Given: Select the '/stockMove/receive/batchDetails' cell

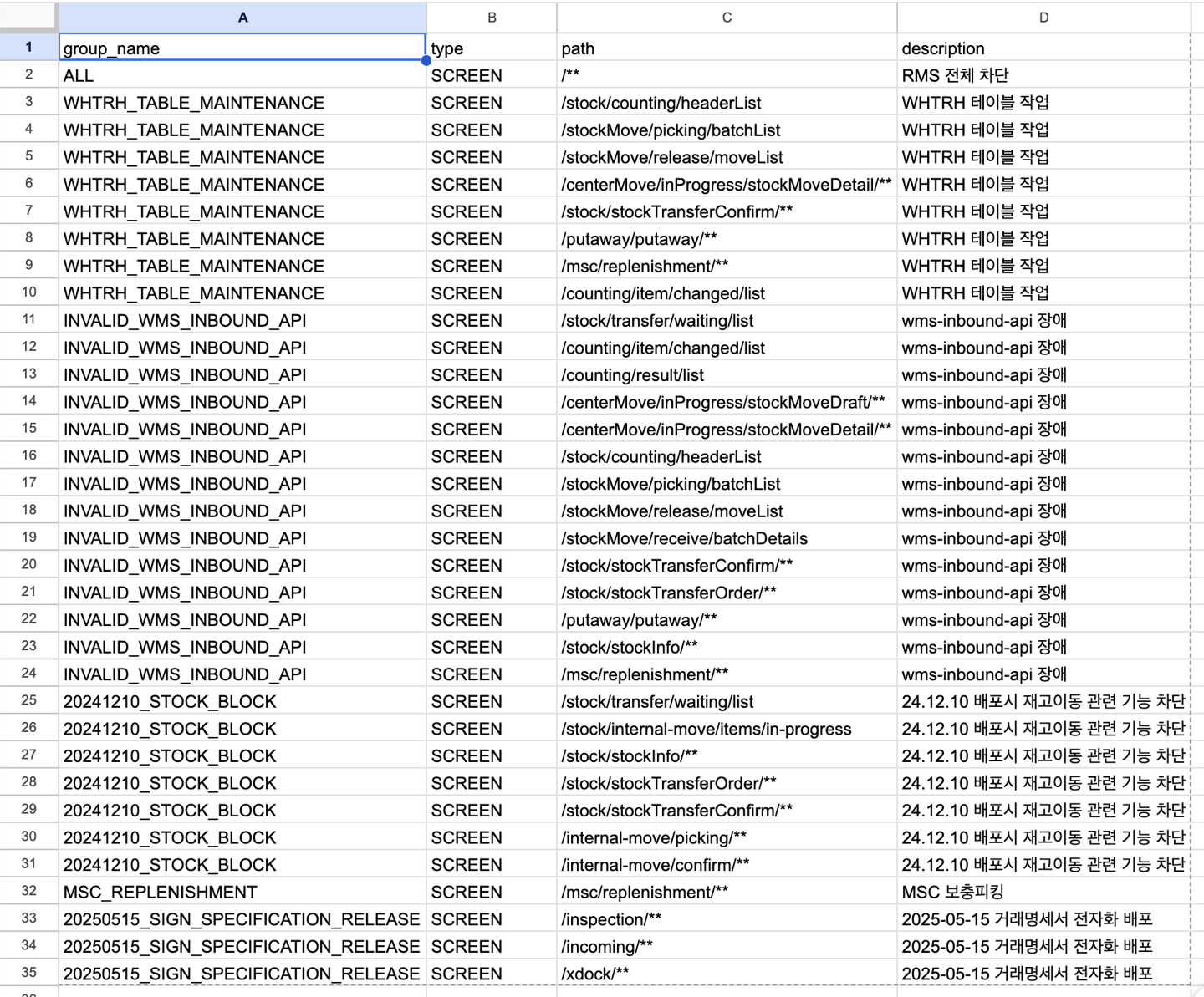Looking at the screenshot, I should 727,538.
